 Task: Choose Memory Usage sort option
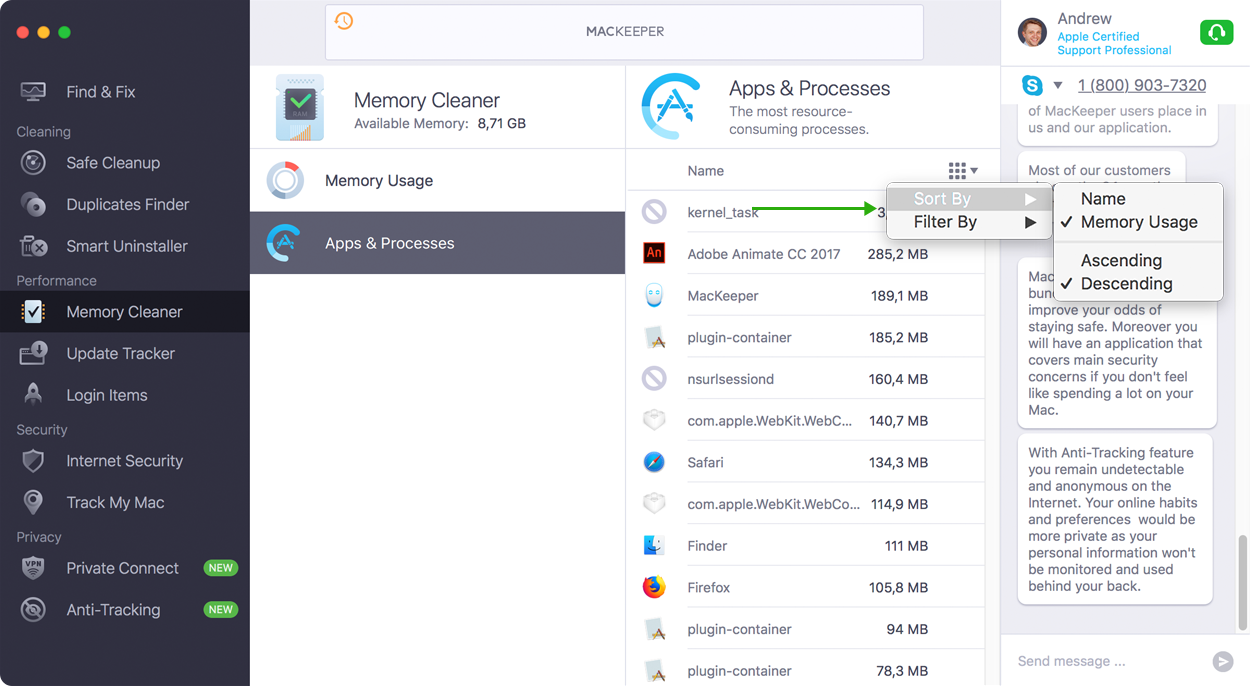tap(1138, 222)
